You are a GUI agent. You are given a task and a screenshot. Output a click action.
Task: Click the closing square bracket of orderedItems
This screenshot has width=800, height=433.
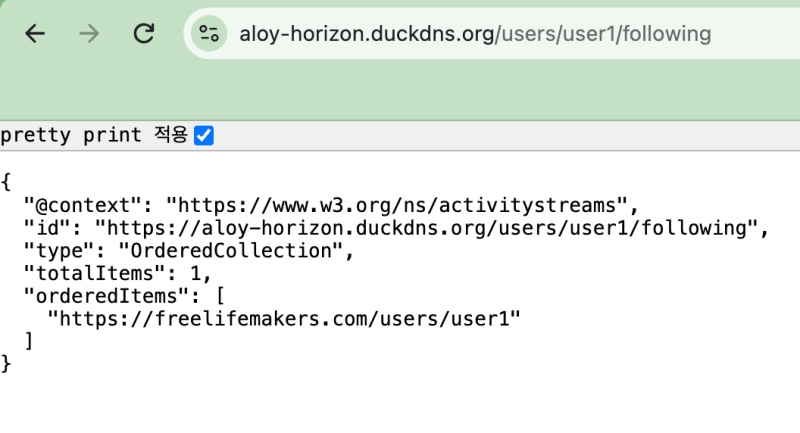29,341
